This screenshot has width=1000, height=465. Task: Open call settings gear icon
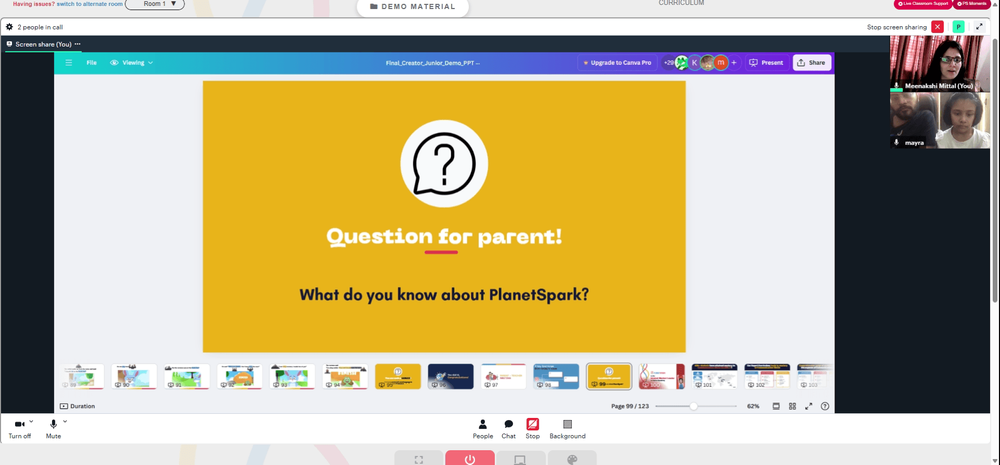tap(10, 27)
